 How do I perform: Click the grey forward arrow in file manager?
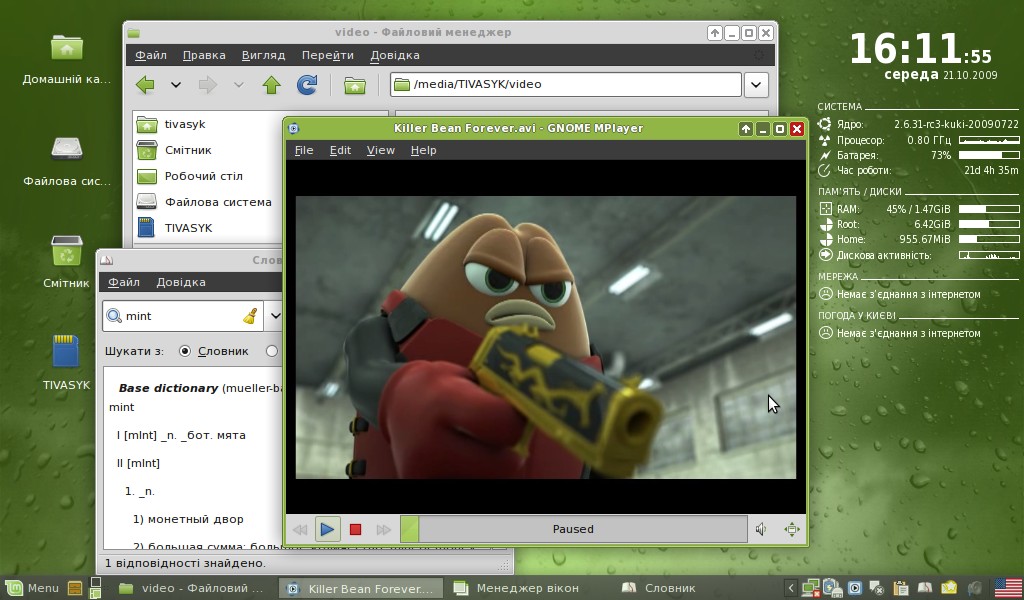[208, 85]
